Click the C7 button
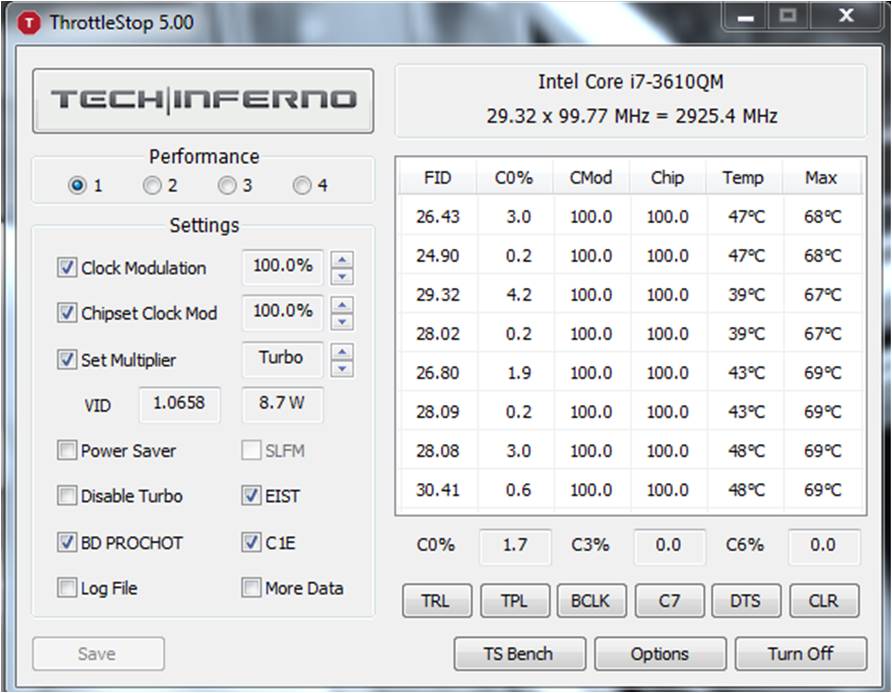 [669, 601]
